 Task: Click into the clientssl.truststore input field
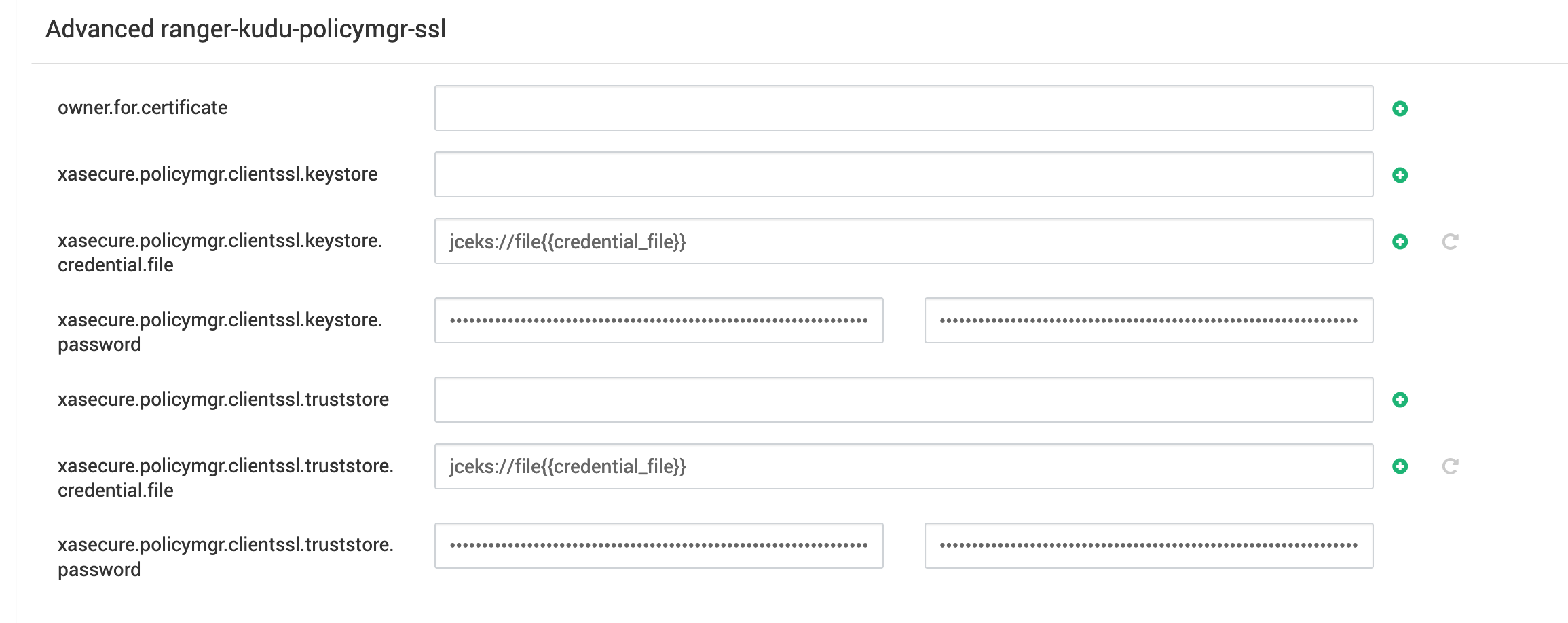point(903,400)
